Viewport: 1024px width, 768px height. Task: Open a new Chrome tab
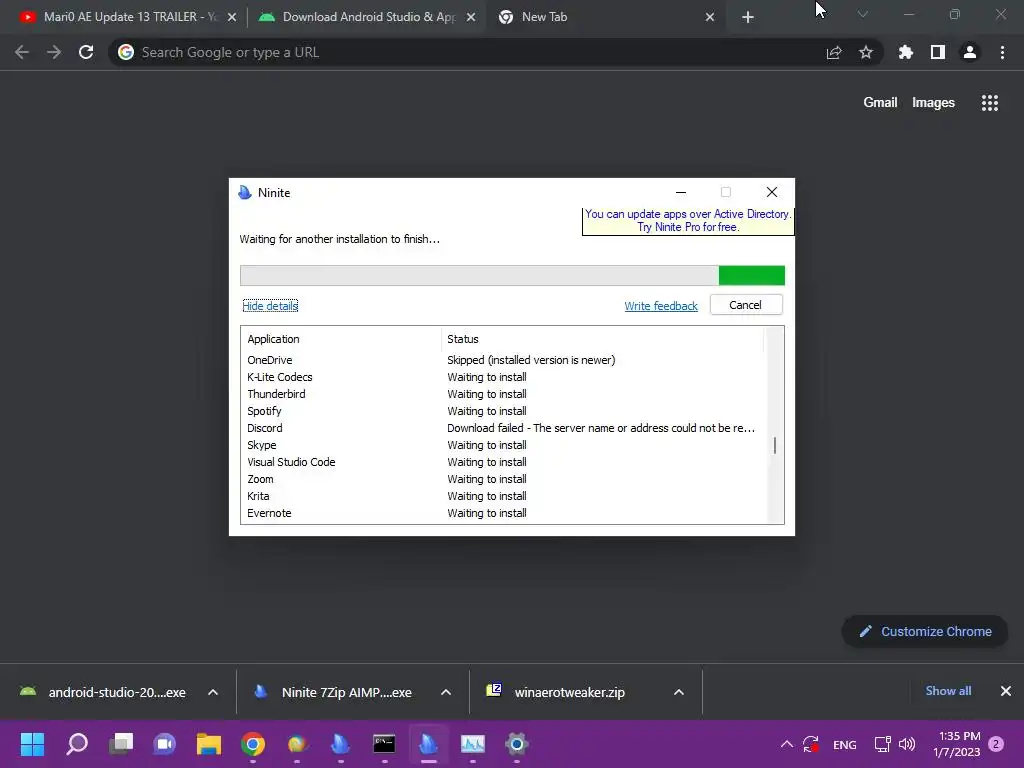[748, 17]
